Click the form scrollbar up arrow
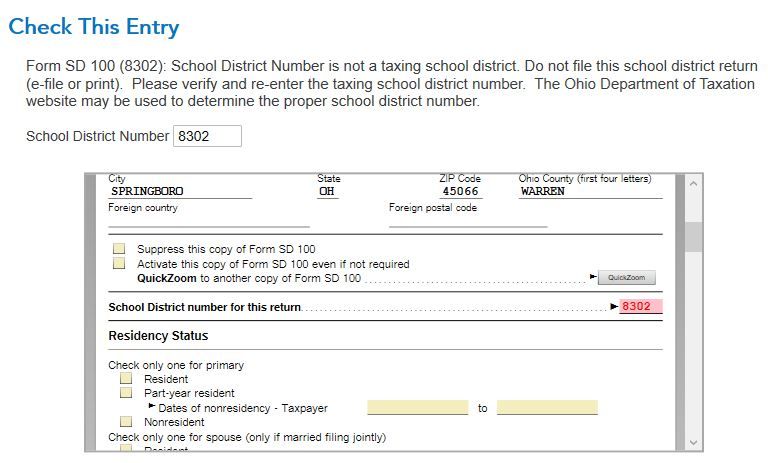 (x=693, y=184)
